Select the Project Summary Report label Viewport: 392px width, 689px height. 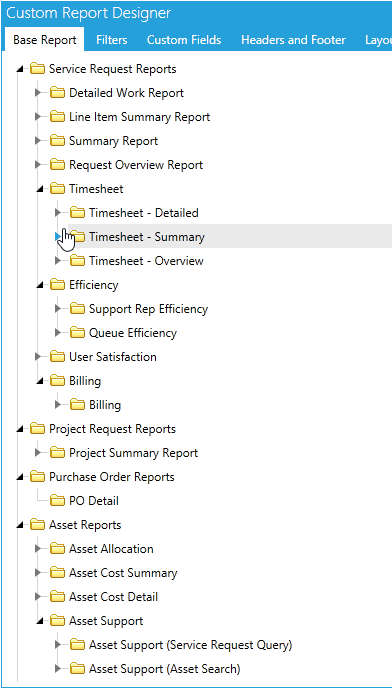tap(134, 453)
